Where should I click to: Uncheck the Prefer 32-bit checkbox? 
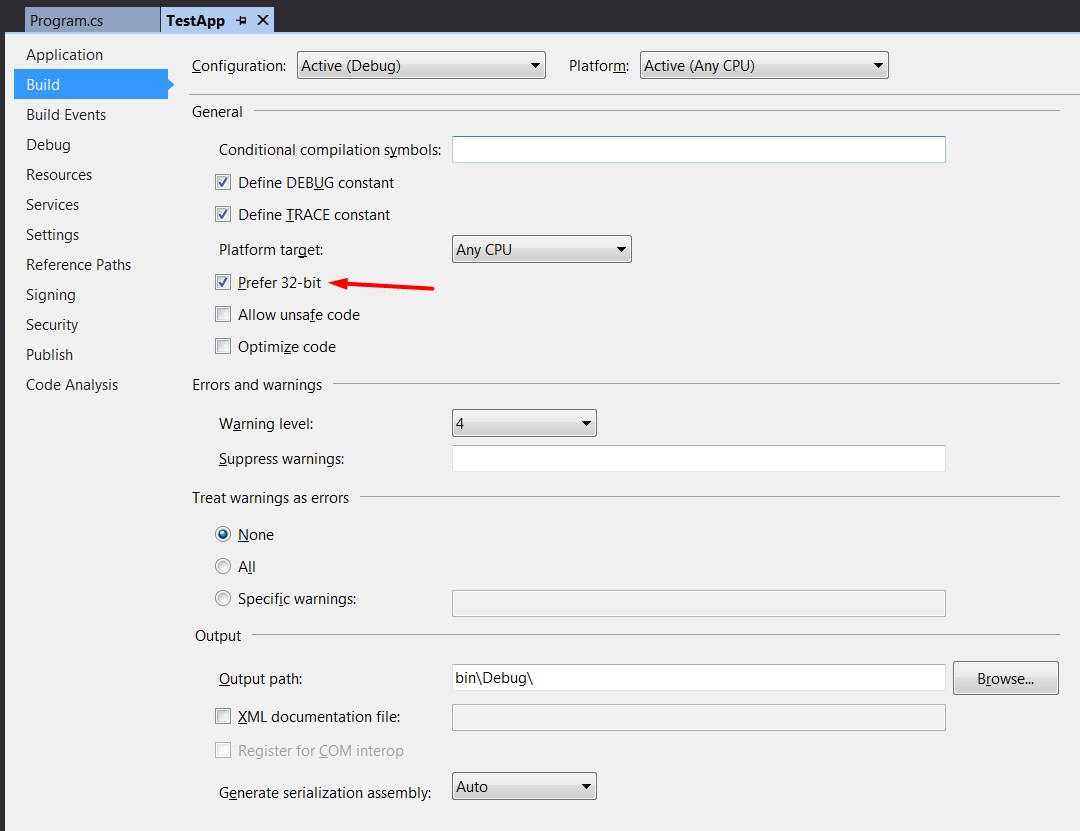coord(222,282)
